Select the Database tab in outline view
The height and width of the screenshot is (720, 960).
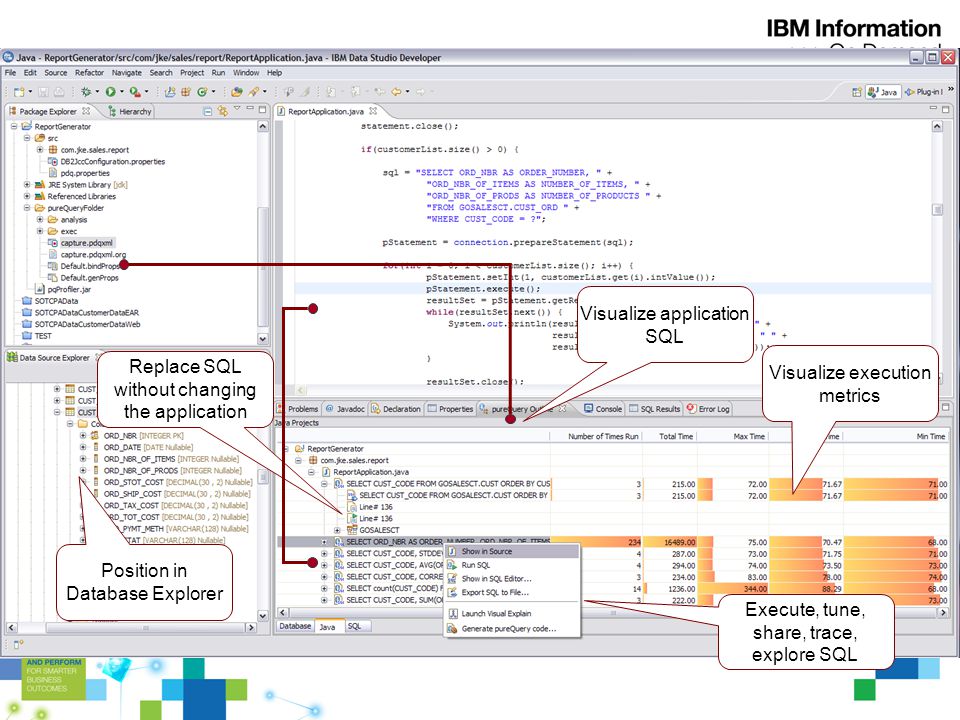[295, 626]
